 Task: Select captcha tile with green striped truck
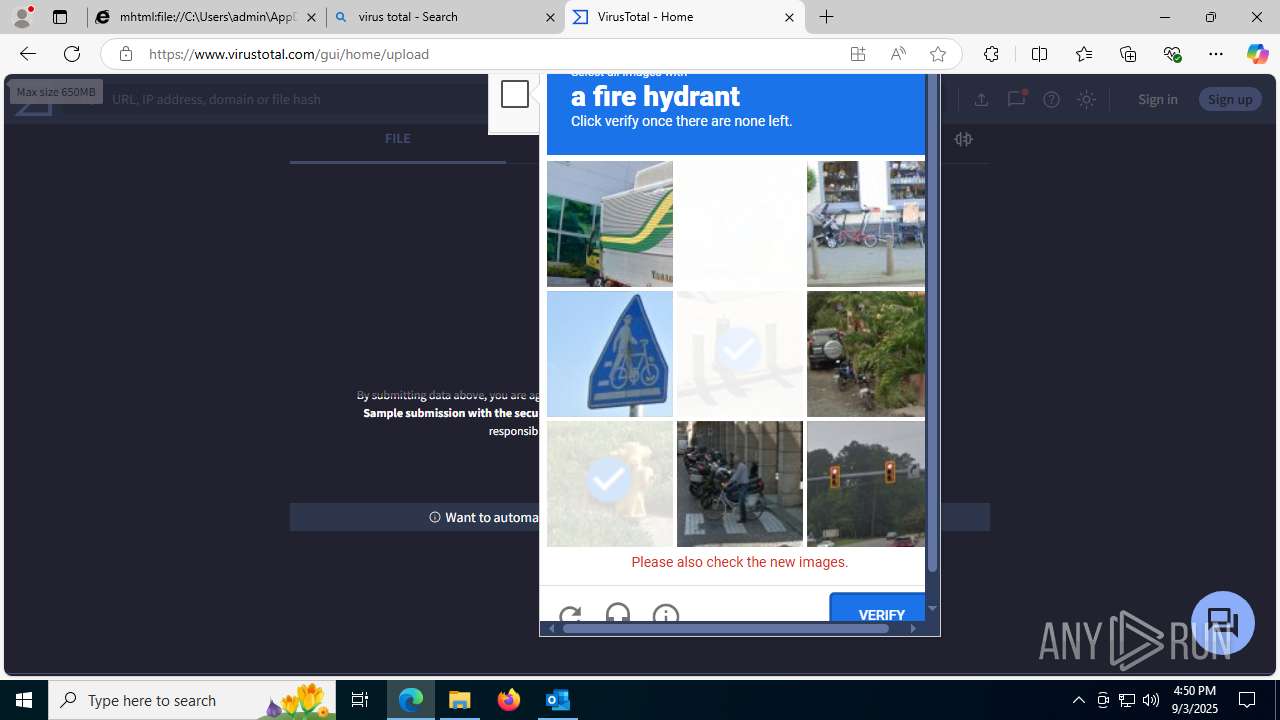[x=610, y=224]
